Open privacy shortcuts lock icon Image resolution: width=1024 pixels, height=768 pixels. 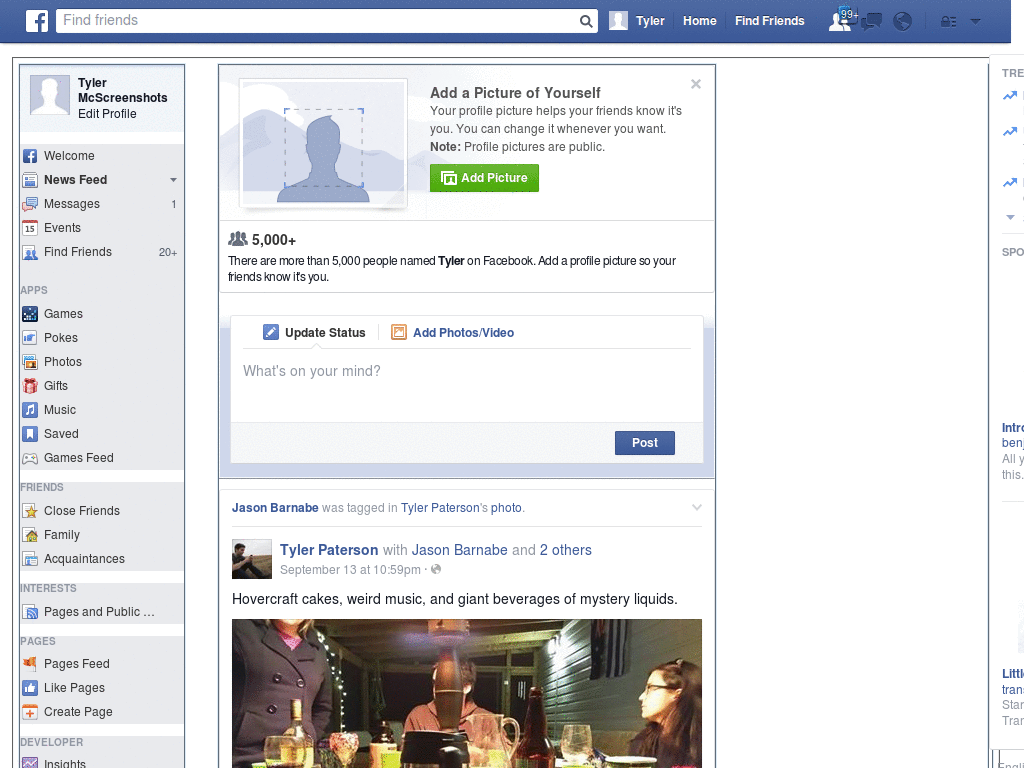948,22
